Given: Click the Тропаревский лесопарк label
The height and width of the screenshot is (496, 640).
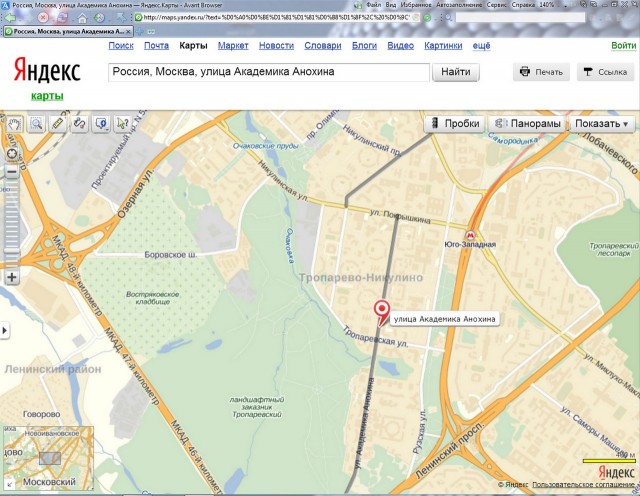Looking at the screenshot, I should (614, 249).
